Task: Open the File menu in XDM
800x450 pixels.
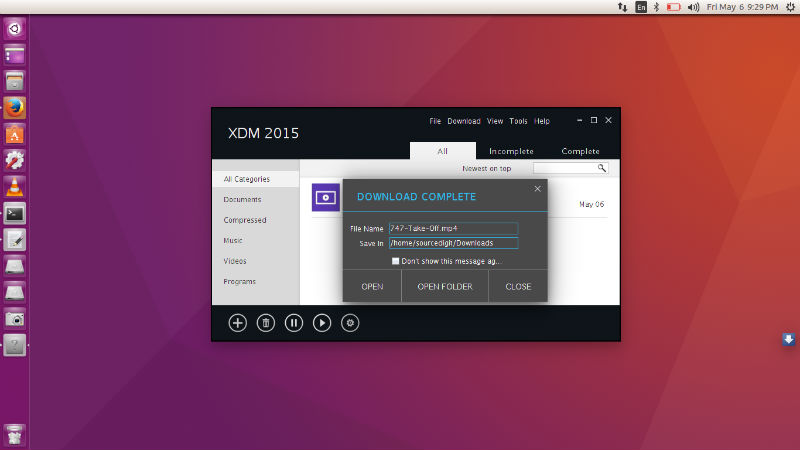Action: (x=435, y=121)
